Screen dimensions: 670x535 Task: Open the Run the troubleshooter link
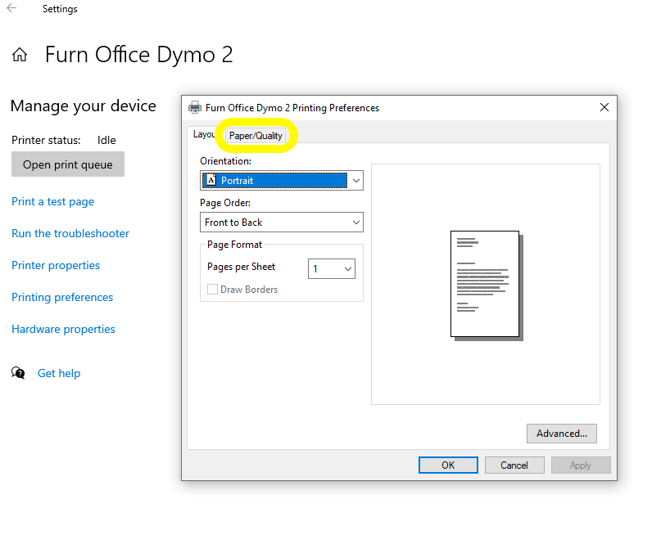coord(70,233)
